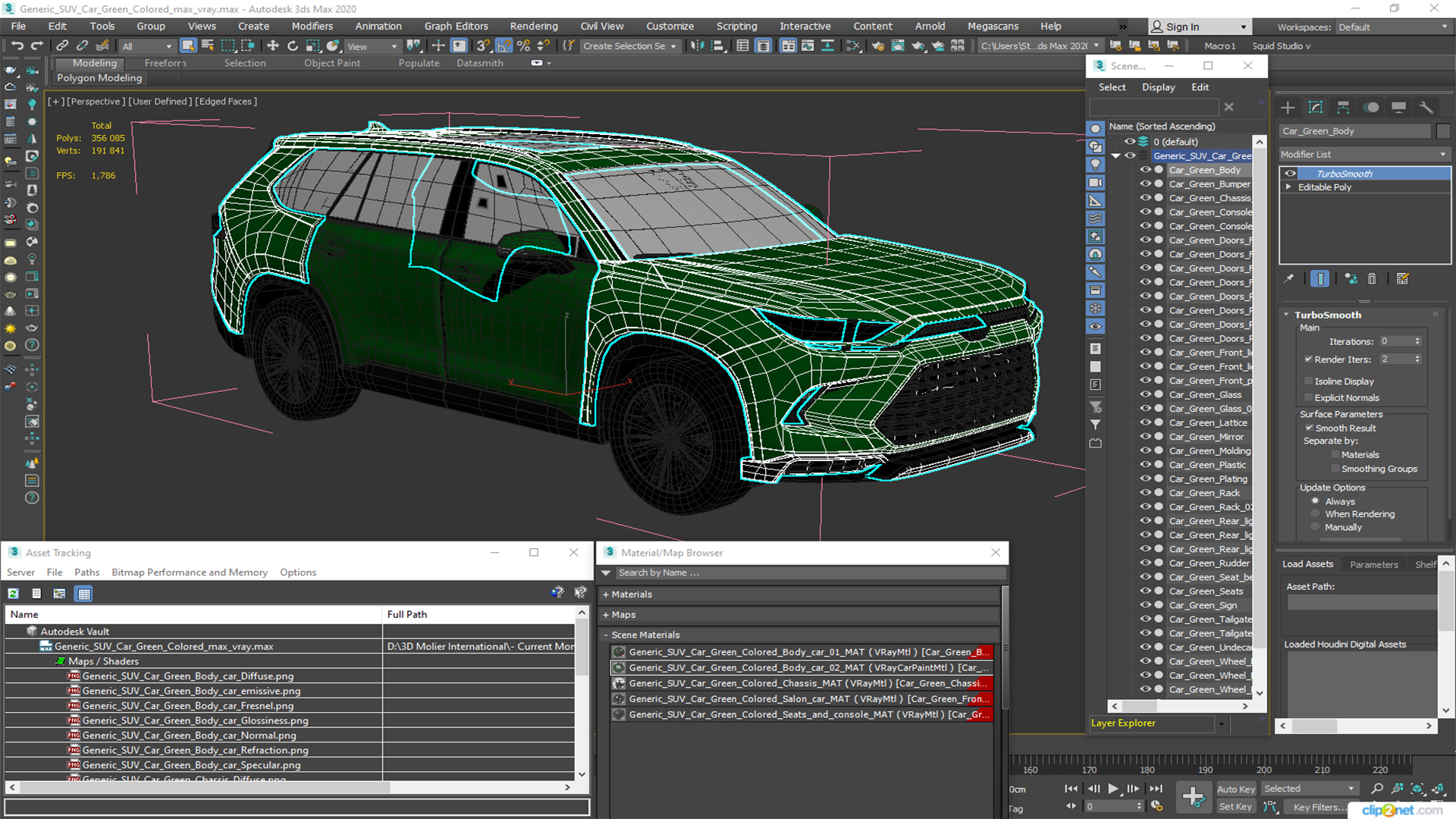Toggle the Angle Snap icon
Viewport: 1456px width, 819px height.
click(504, 46)
